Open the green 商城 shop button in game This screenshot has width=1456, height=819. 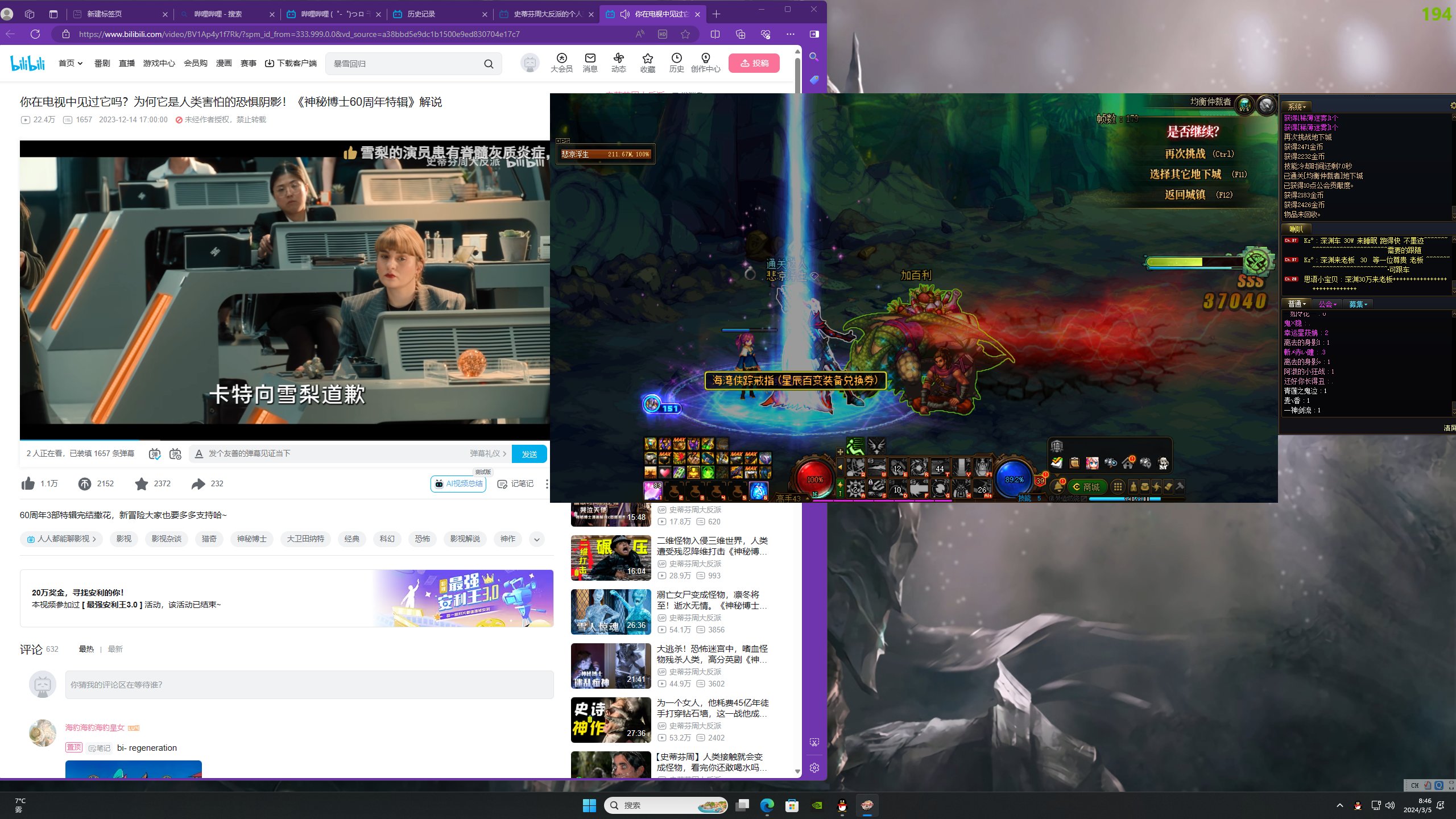(1086, 487)
